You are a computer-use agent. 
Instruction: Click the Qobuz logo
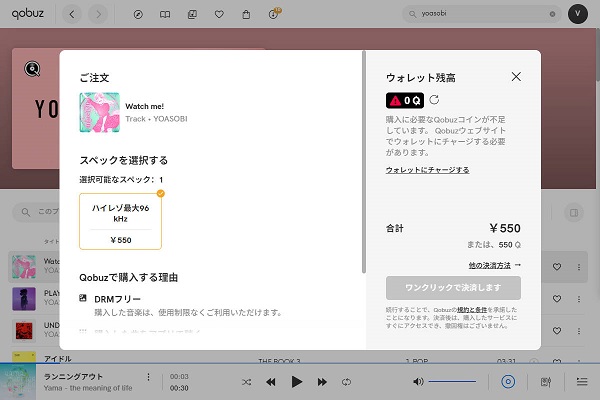click(x=28, y=14)
